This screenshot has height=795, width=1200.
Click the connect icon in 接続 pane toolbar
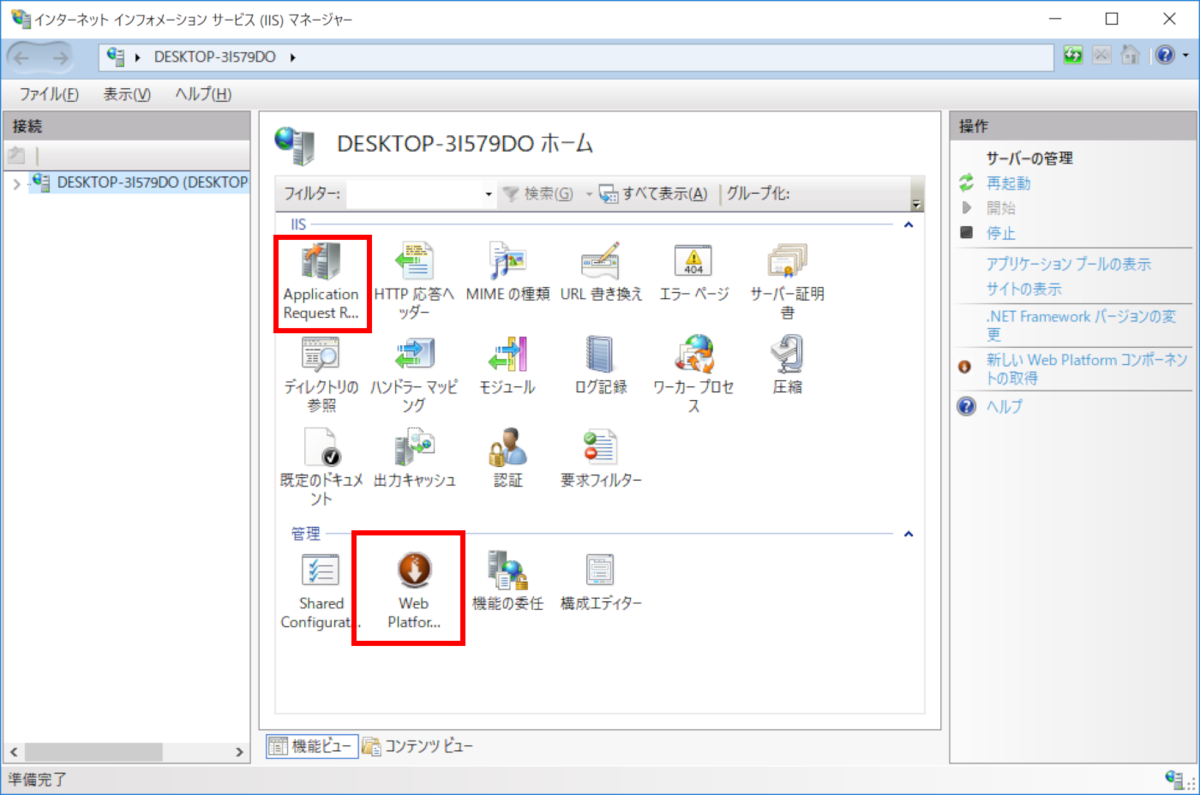pos(16,155)
